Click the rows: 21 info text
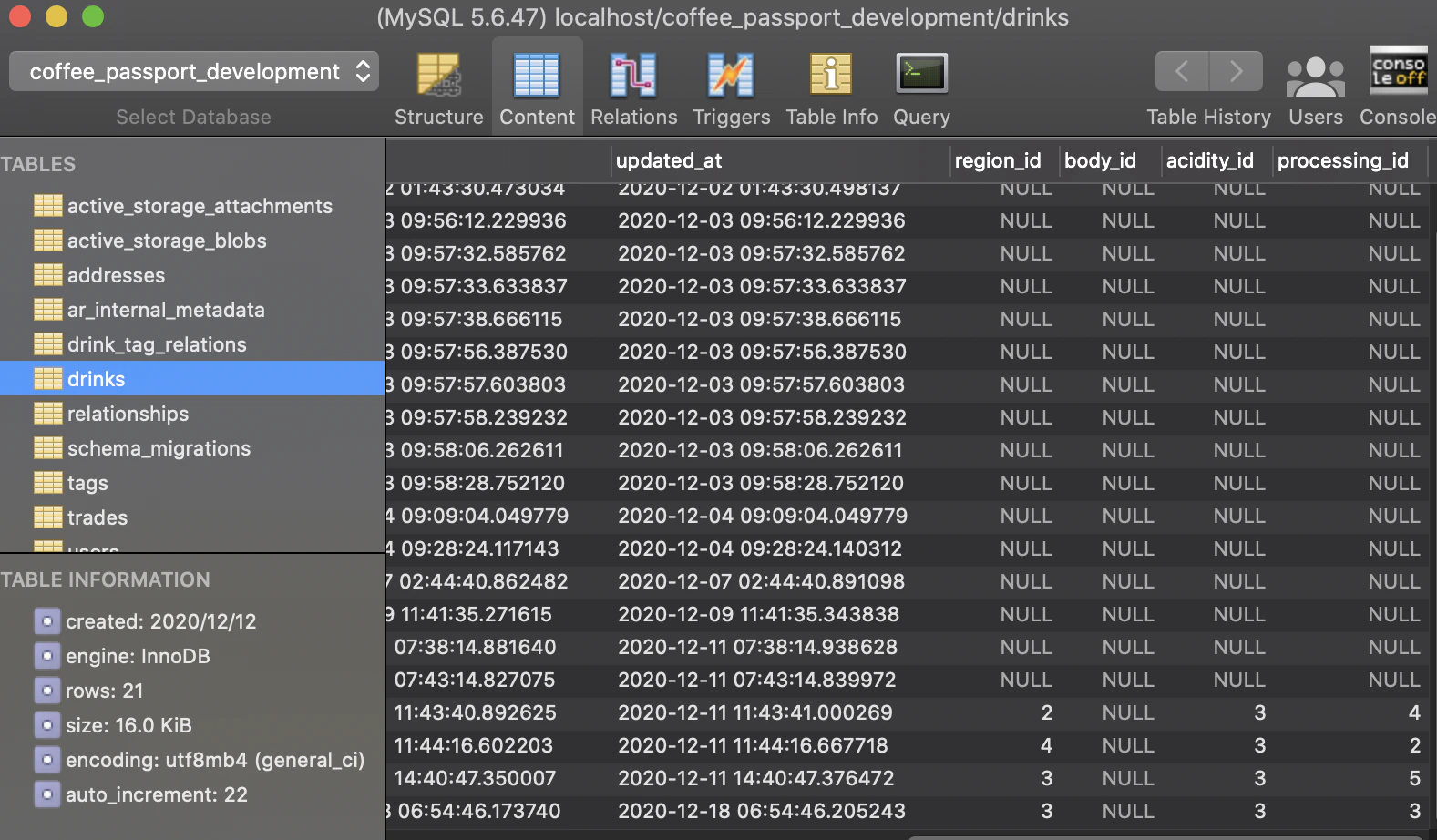 click(x=104, y=691)
